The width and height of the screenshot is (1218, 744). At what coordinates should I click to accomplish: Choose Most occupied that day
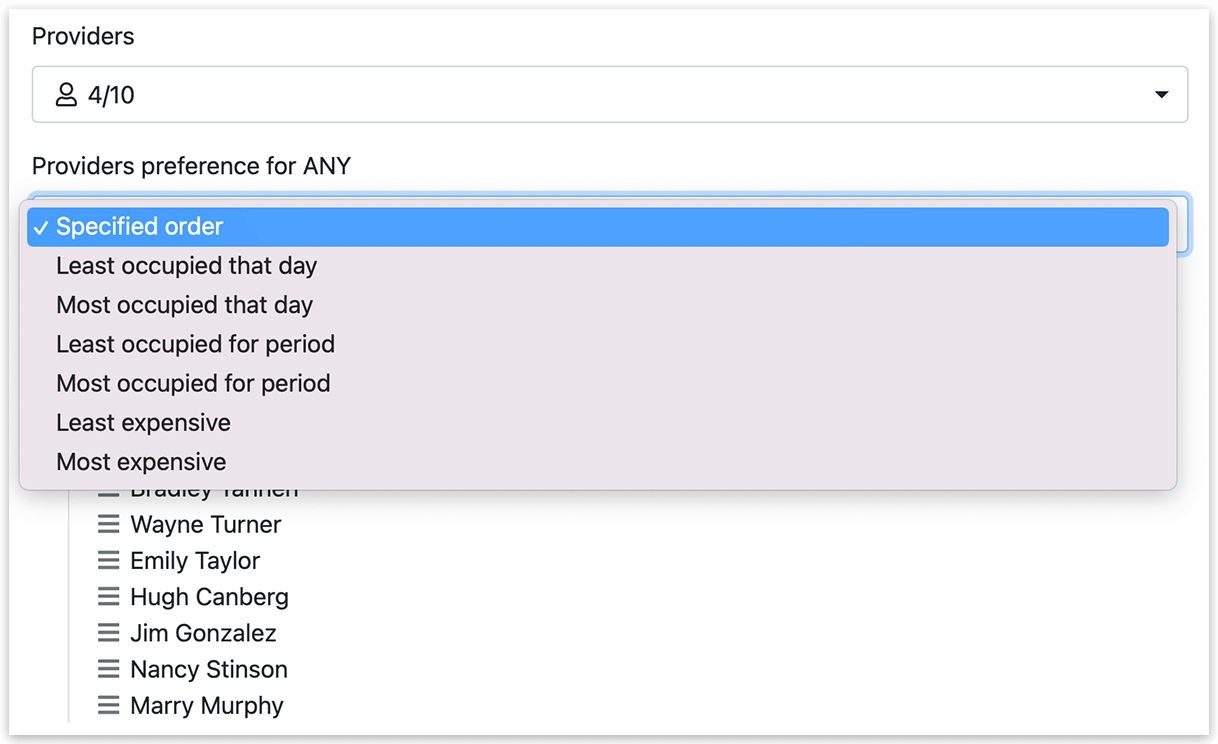click(x=598, y=305)
